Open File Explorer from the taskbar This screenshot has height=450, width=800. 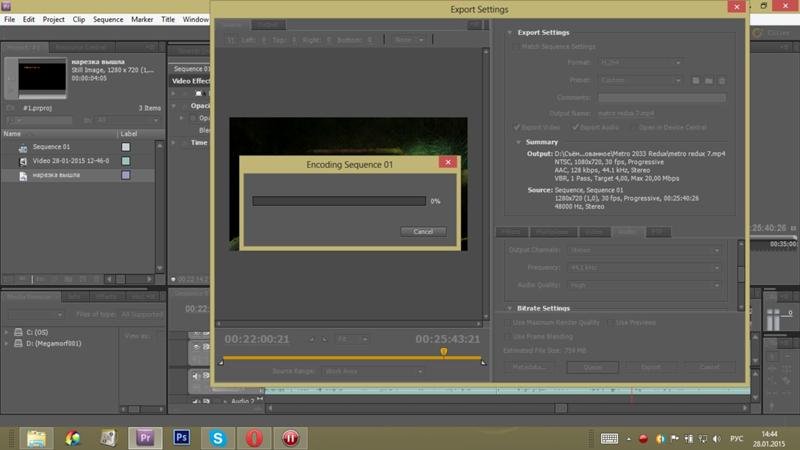(36, 438)
